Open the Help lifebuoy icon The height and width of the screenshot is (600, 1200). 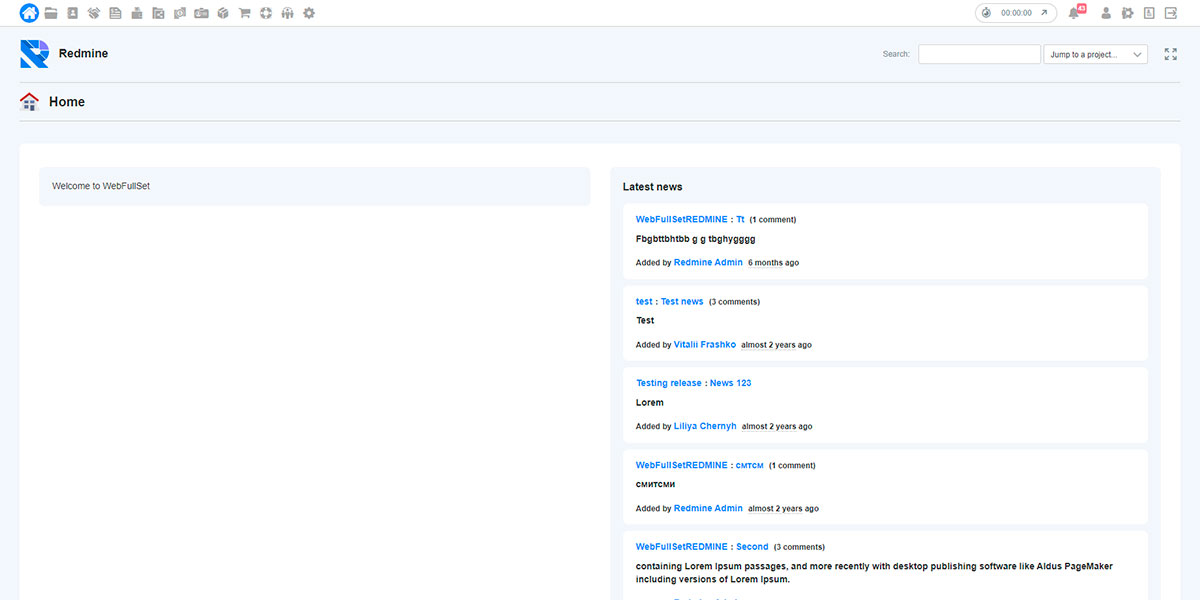[265, 13]
